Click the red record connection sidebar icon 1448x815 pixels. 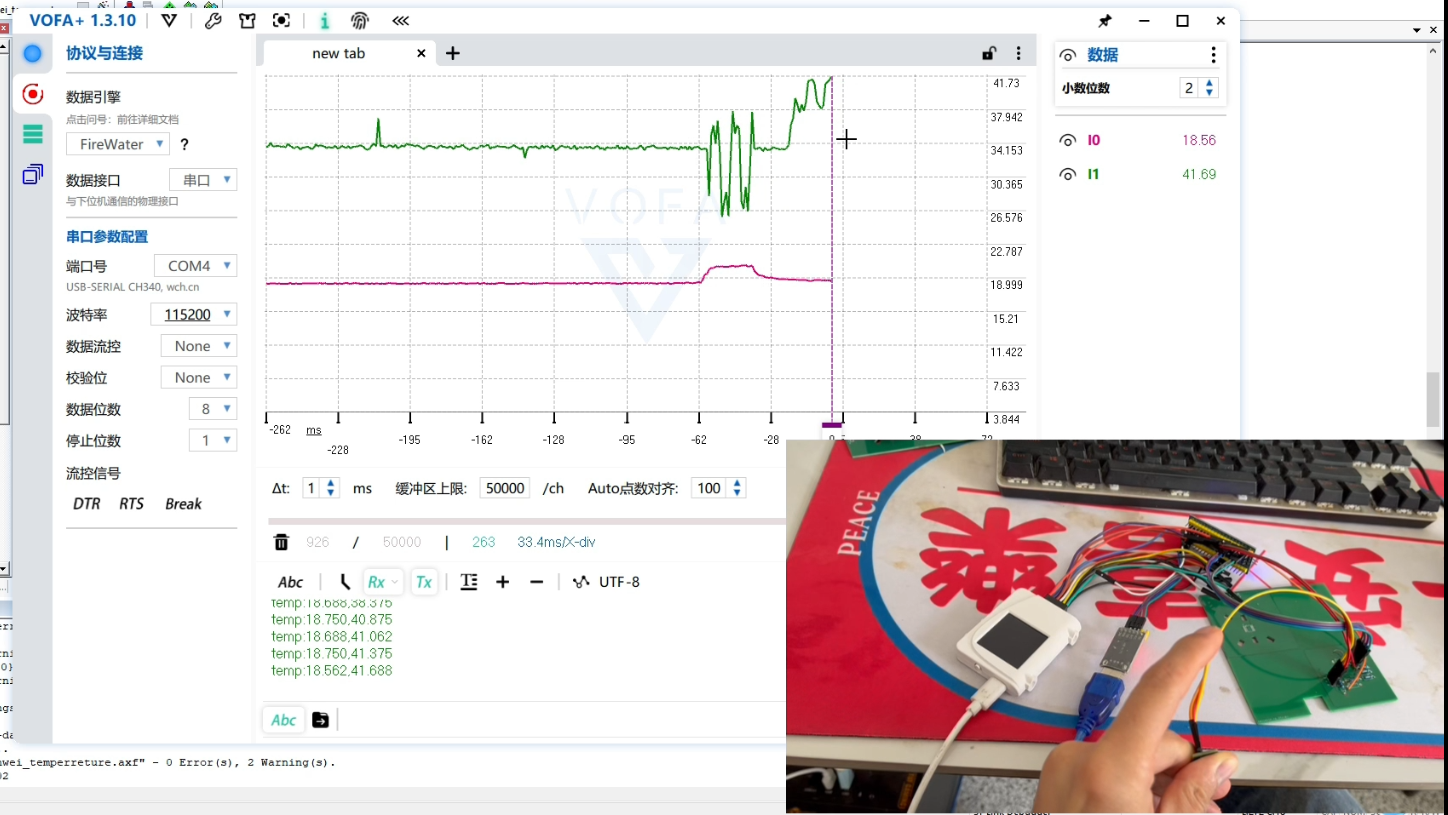pyautogui.click(x=33, y=94)
